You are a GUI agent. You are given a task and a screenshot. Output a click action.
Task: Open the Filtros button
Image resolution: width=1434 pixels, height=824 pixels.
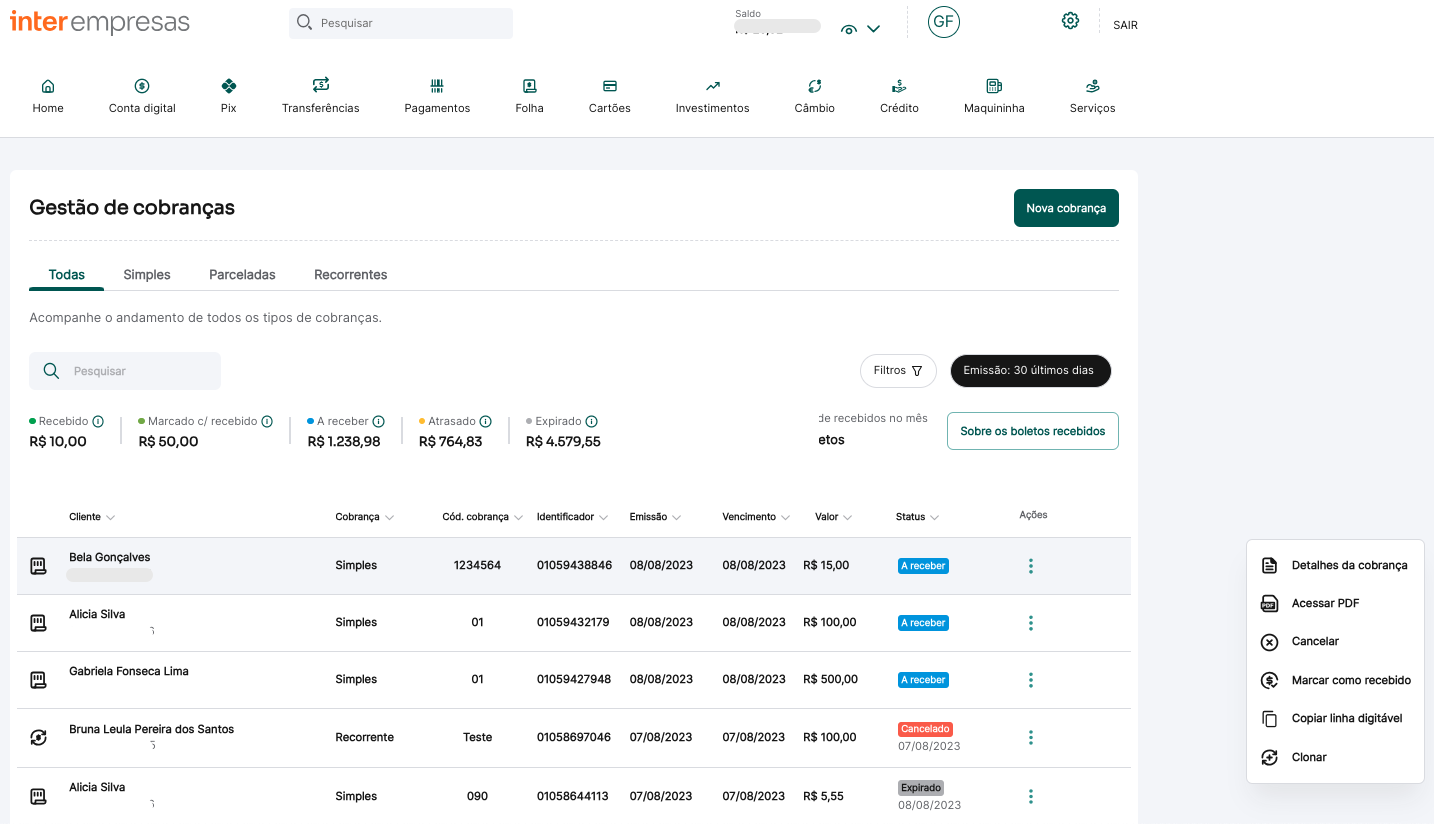coord(898,370)
